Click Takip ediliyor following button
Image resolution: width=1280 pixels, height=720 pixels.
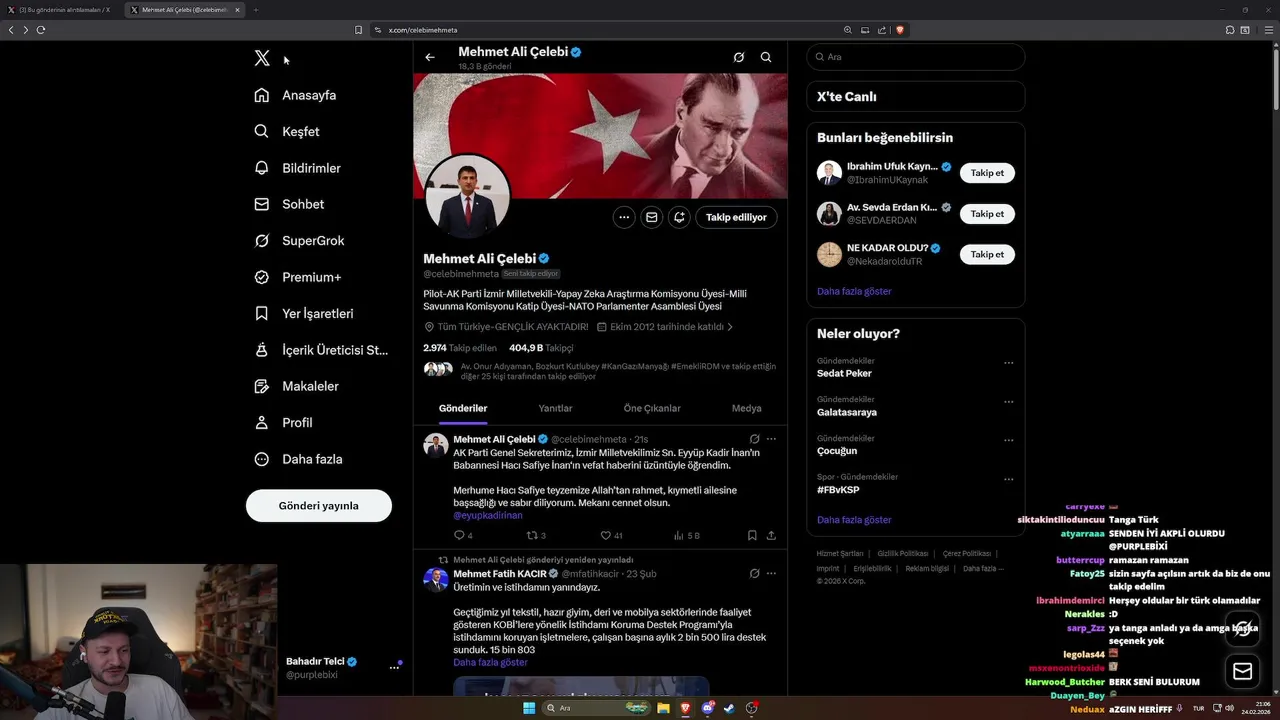tap(736, 217)
